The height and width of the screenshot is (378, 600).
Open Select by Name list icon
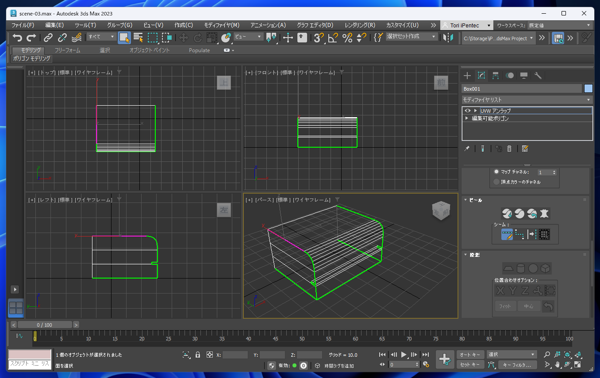click(x=138, y=37)
